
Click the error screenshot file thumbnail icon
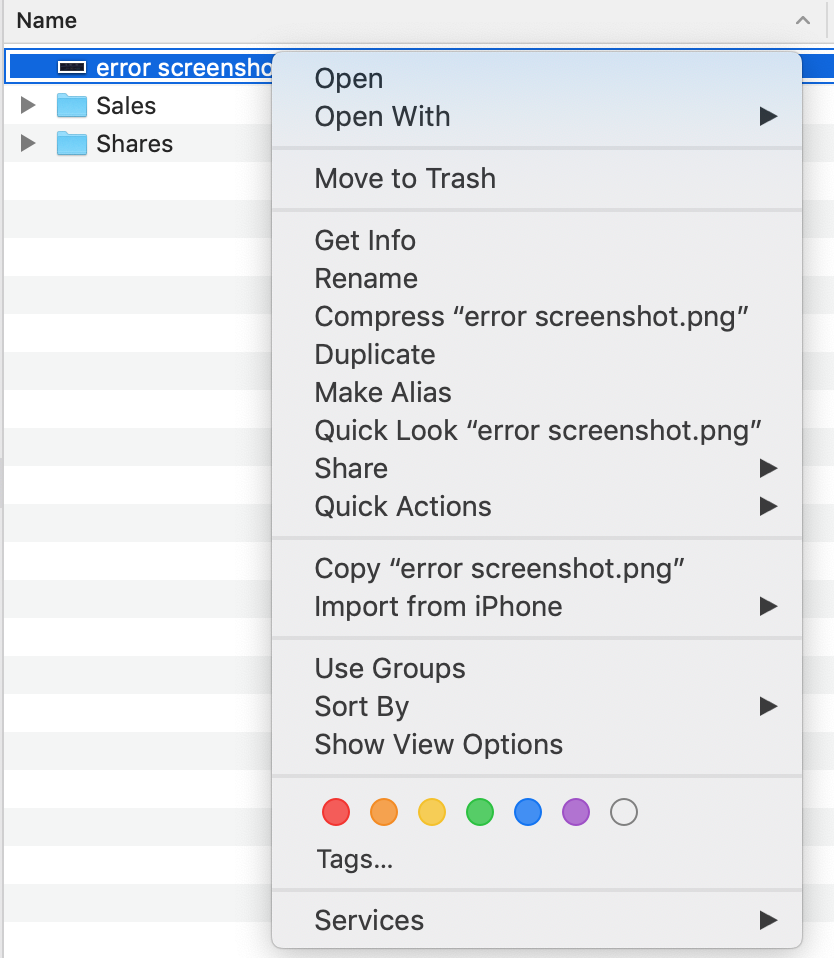click(71, 67)
